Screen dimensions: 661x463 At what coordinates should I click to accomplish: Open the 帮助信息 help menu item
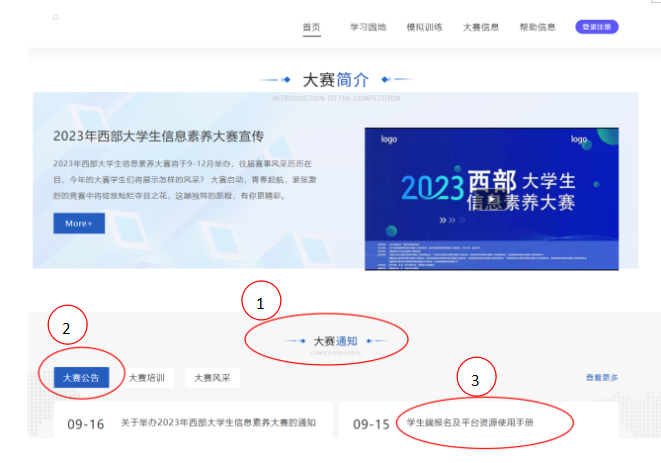(538, 27)
